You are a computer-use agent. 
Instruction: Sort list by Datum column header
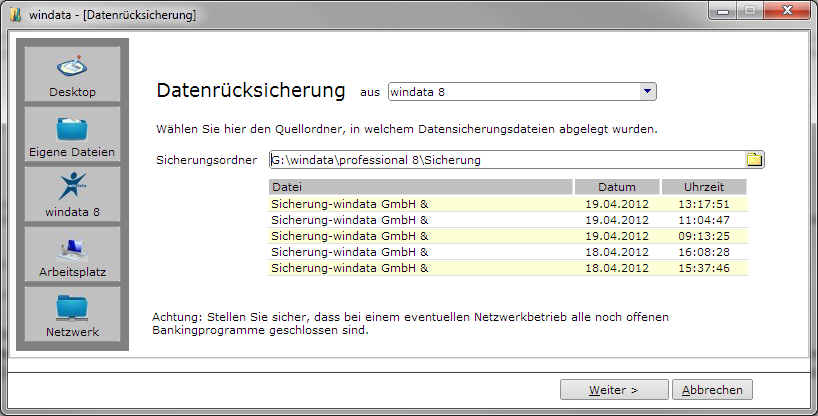point(617,187)
